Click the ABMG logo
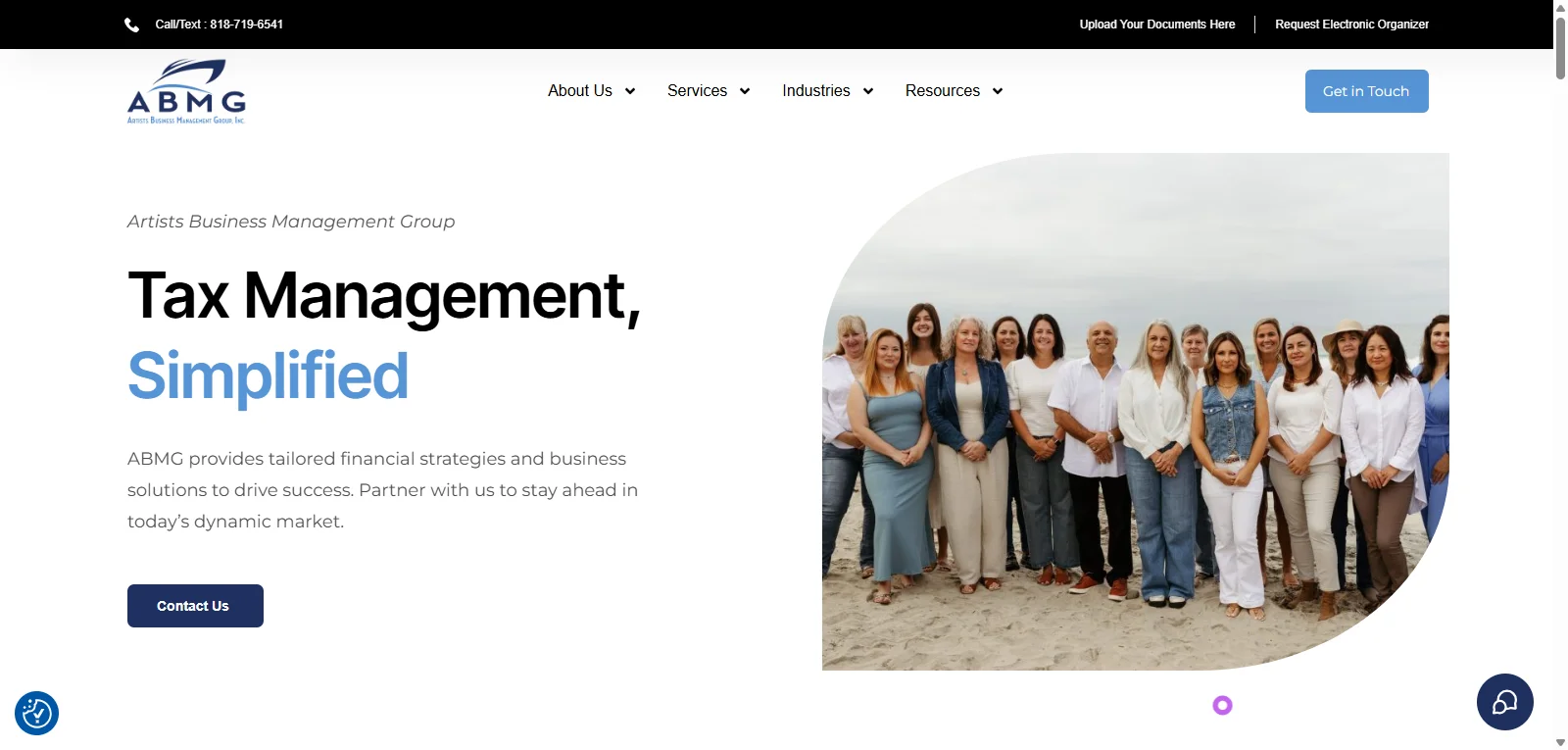The image size is (1568, 750). point(186,92)
